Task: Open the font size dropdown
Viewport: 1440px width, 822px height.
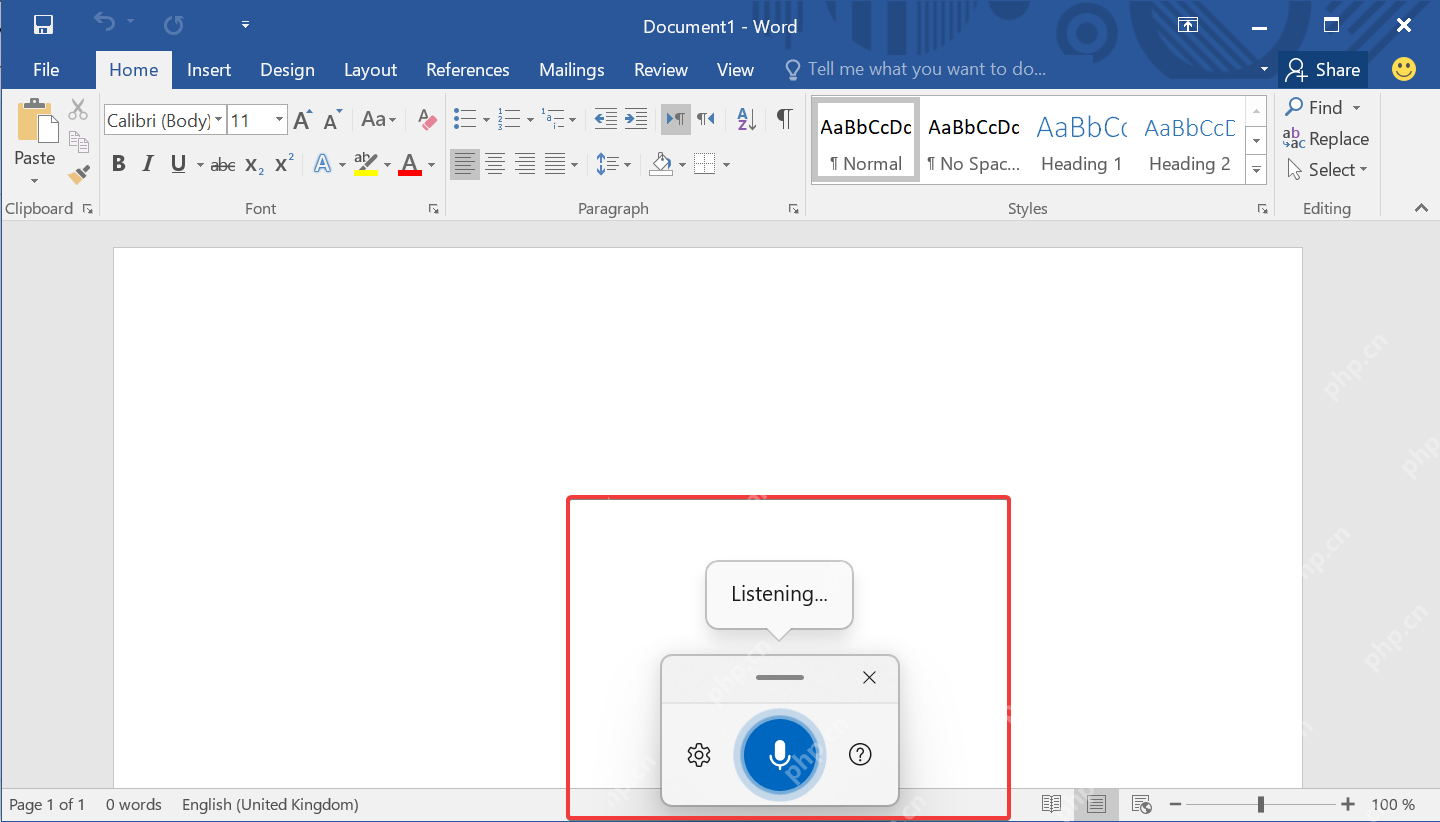Action: 280,121
